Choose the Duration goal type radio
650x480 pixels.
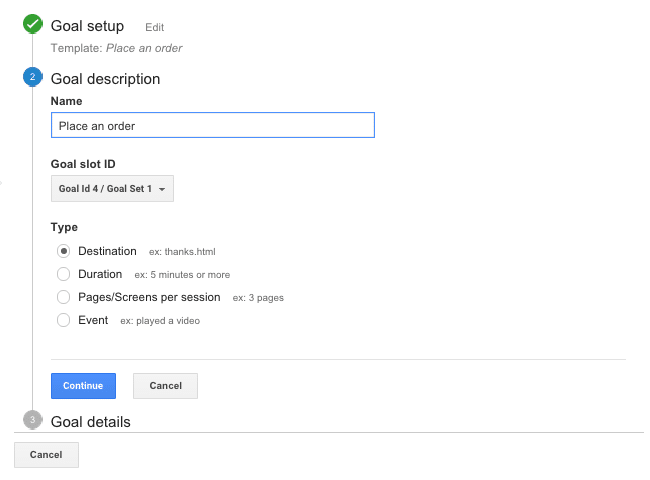[63, 274]
